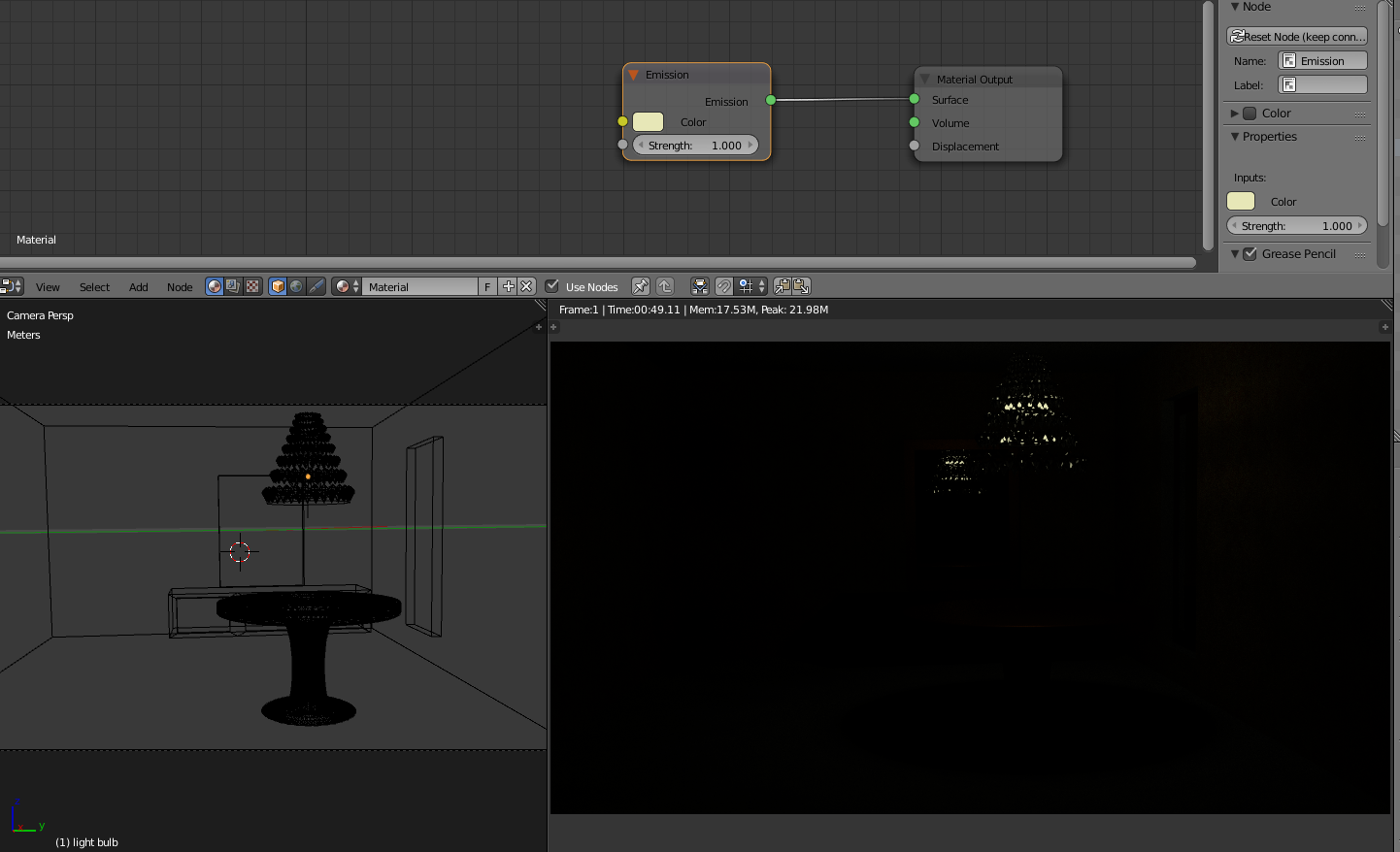Viewport: 1400px width, 852px height.
Task: Copy selected nodes to clipboard icon
Action: [783, 286]
